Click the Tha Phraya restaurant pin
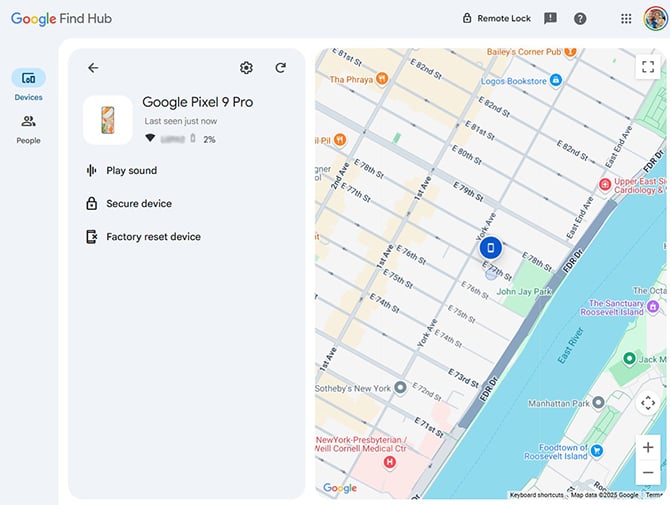 point(382,79)
